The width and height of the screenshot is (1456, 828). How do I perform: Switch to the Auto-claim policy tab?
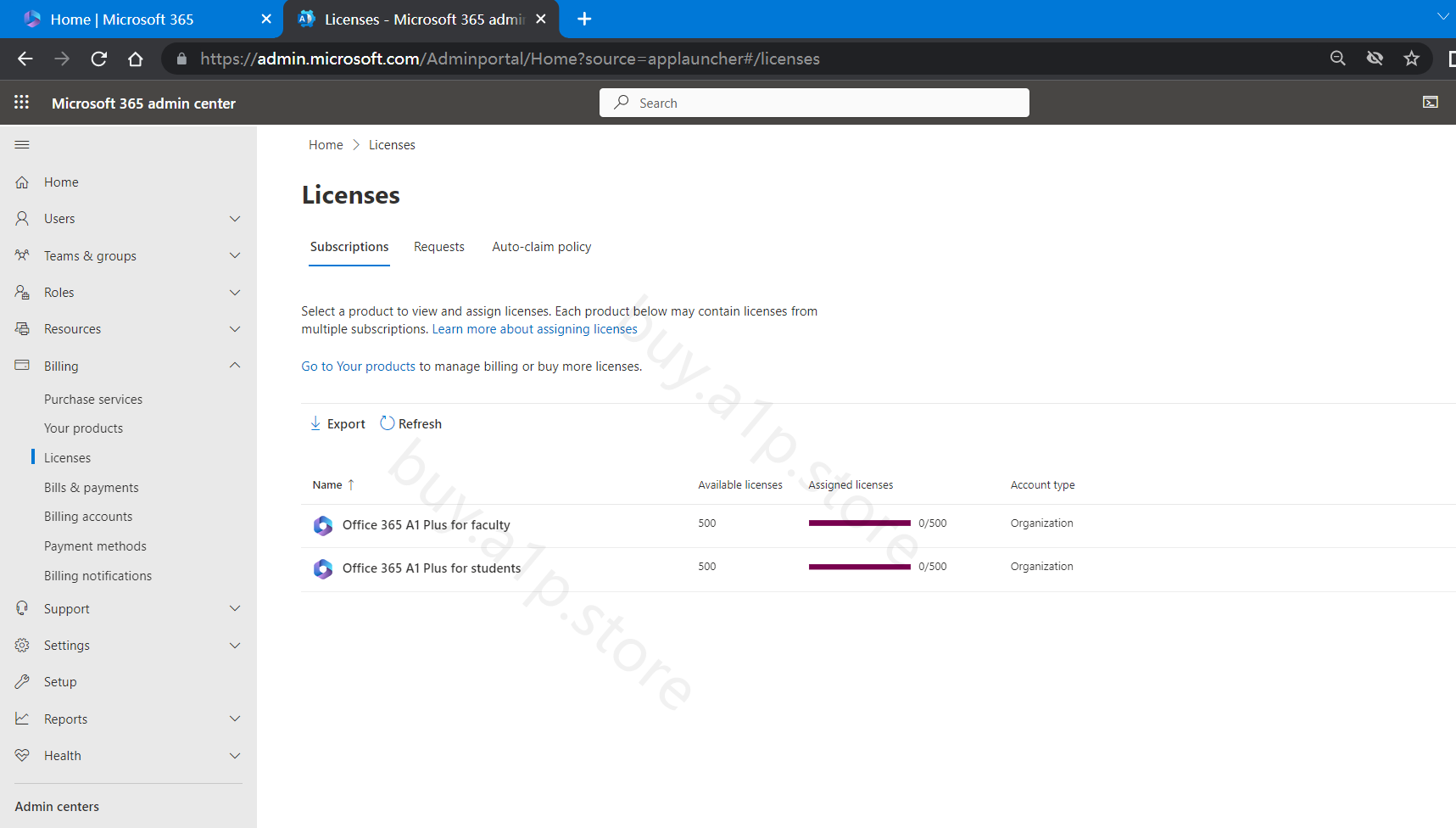point(542,247)
